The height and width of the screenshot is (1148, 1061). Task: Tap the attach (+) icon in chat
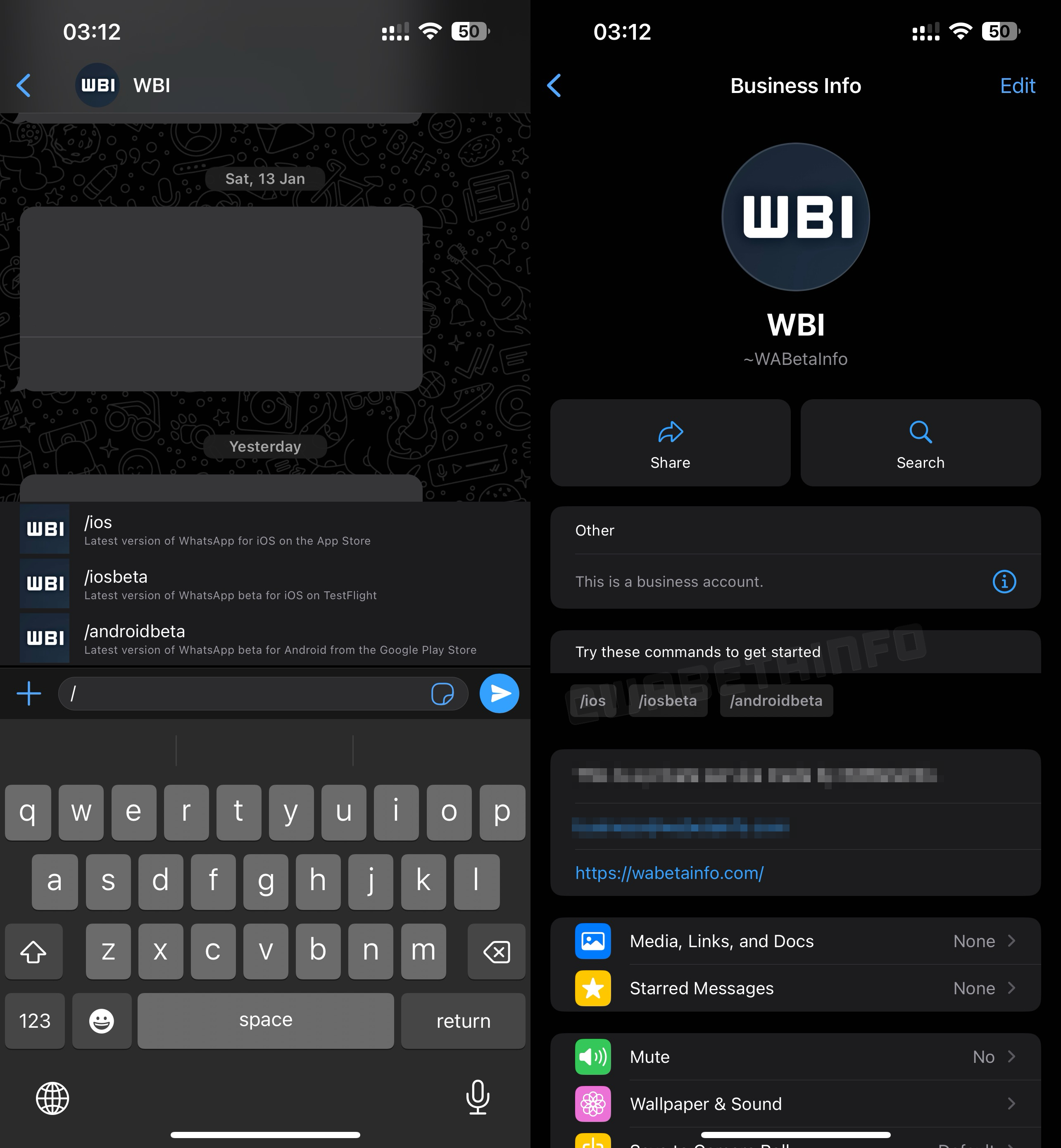29,693
